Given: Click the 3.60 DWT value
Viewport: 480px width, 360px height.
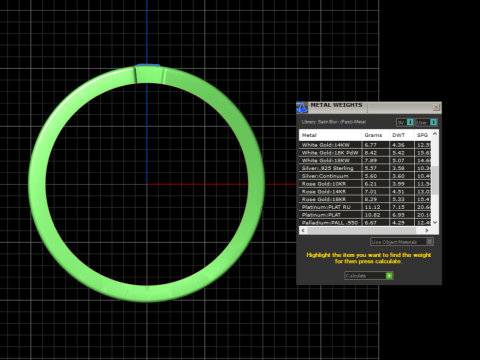Looking at the screenshot, I should [398, 176].
